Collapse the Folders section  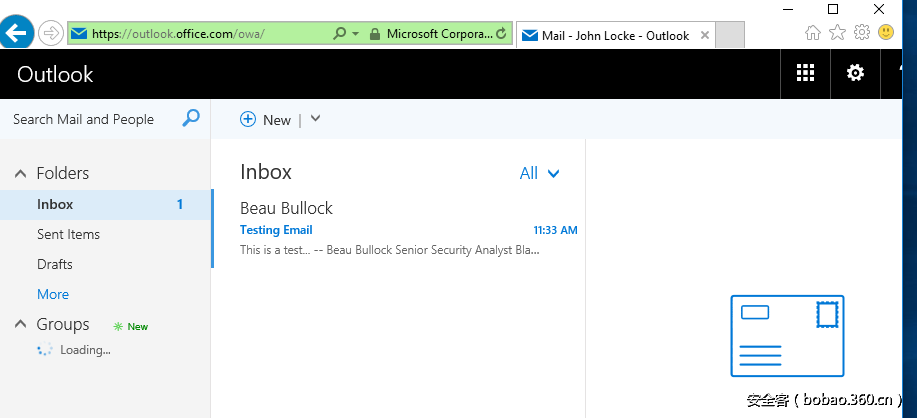(x=20, y=174)
